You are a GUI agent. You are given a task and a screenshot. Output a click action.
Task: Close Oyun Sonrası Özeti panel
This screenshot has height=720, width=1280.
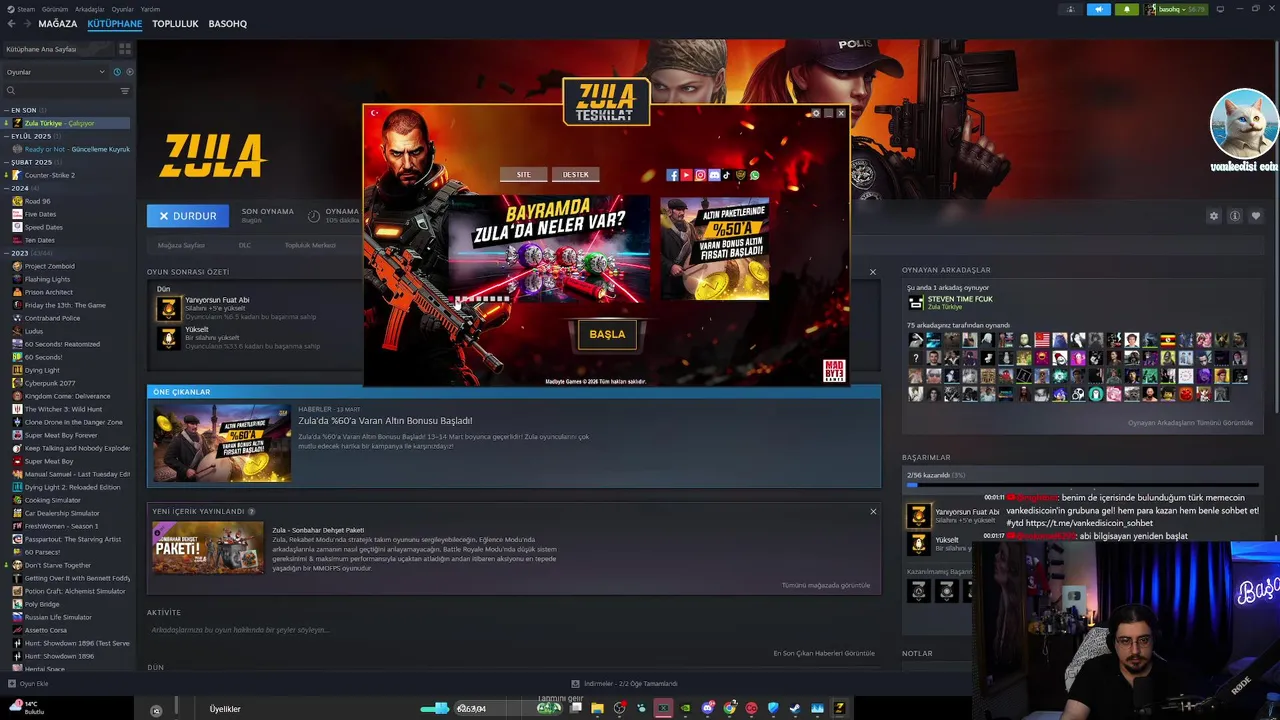(x=873, y=272)
